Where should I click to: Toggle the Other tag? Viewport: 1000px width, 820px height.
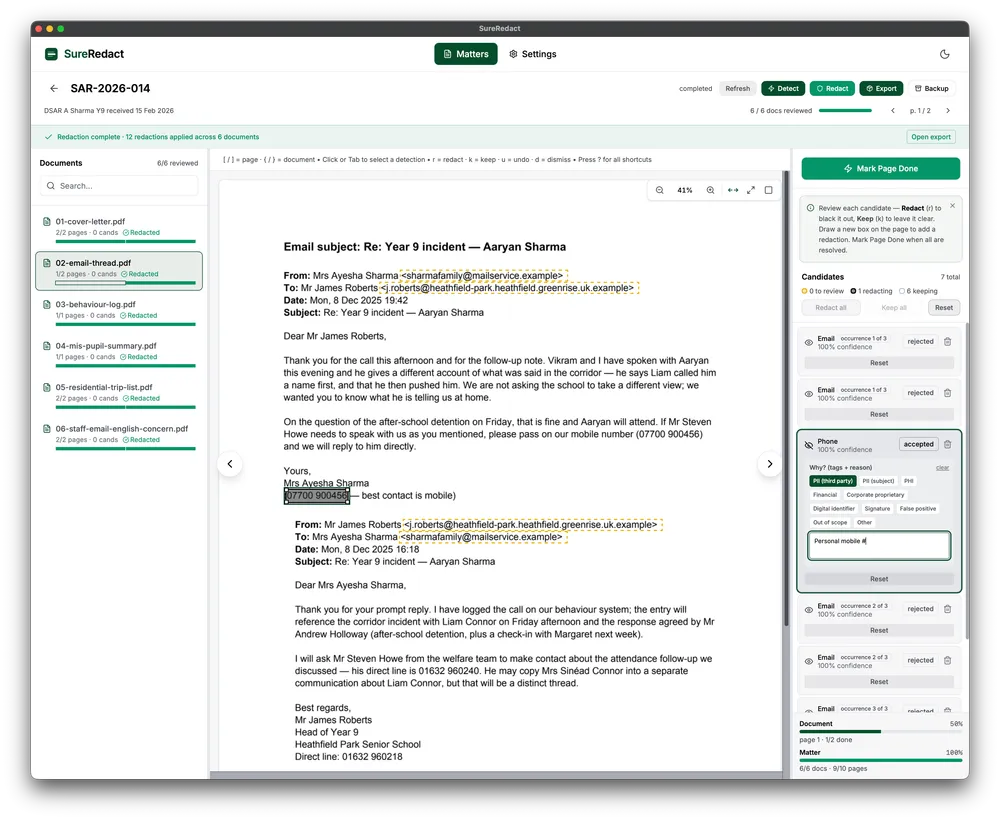pyautogui.click(x=864, y=523)
